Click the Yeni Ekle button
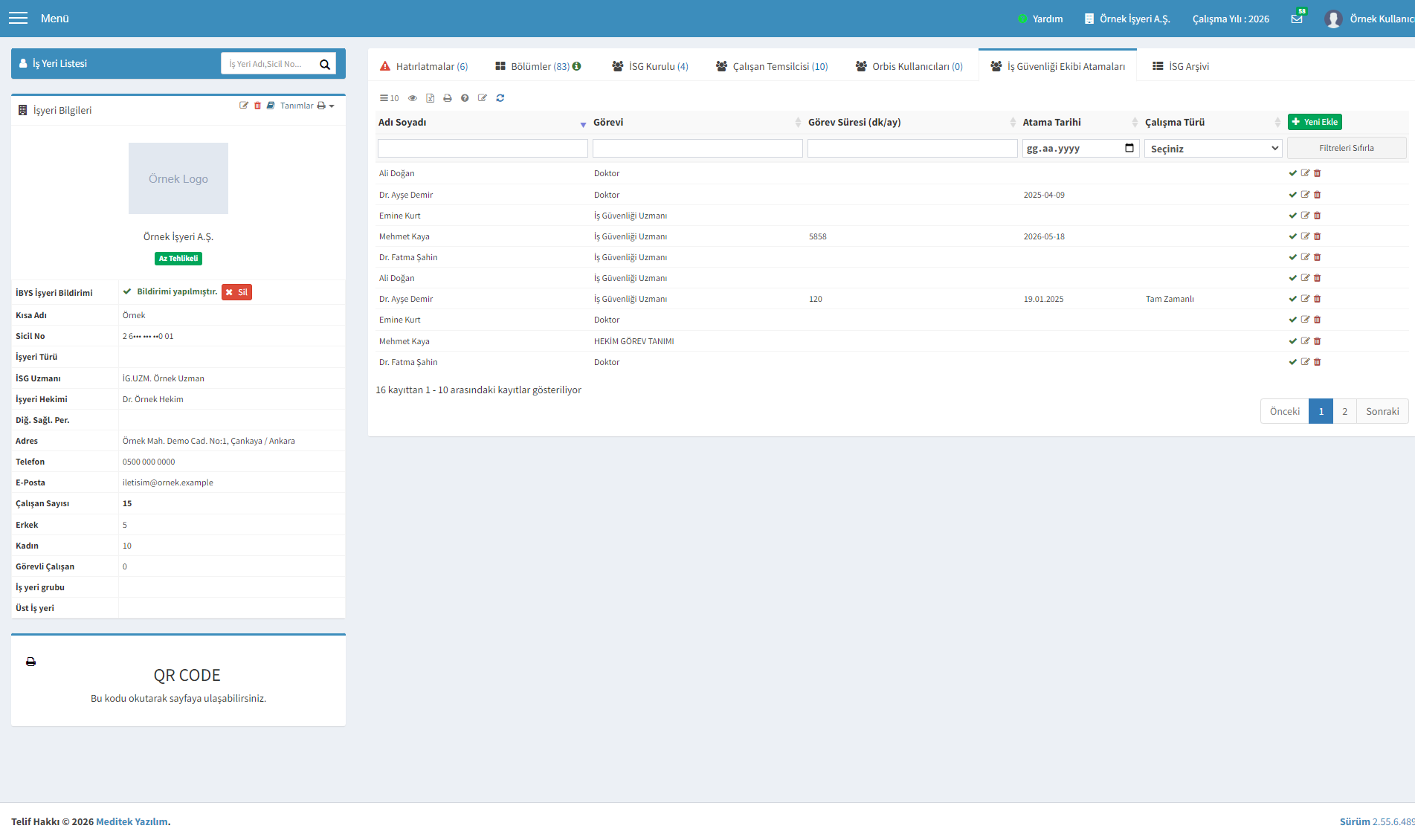Image resolution: width=1415 pixels, height=840 pixels. [1315, 122]
